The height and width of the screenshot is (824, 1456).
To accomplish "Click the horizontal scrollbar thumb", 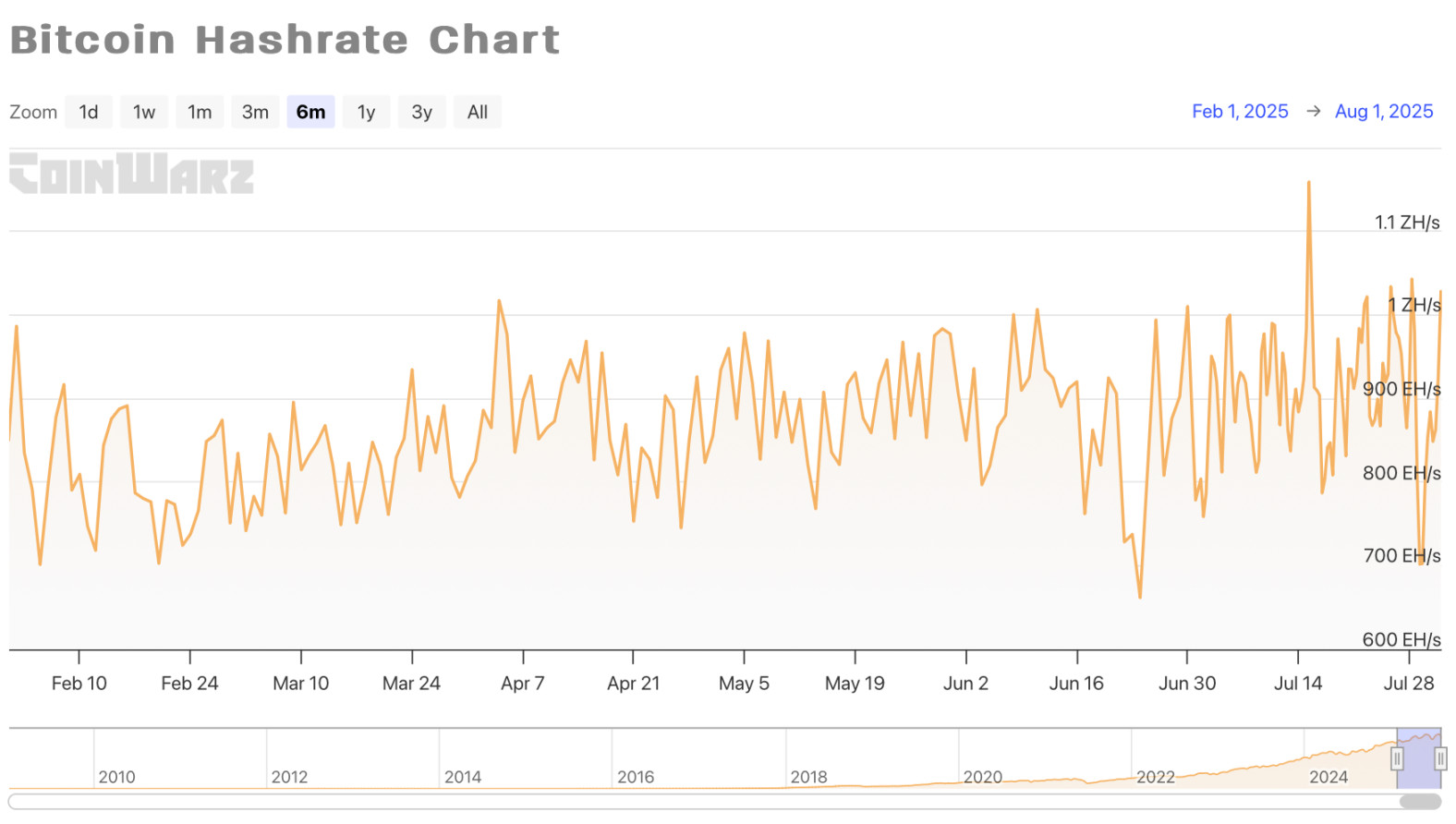I will point(1420,802).
